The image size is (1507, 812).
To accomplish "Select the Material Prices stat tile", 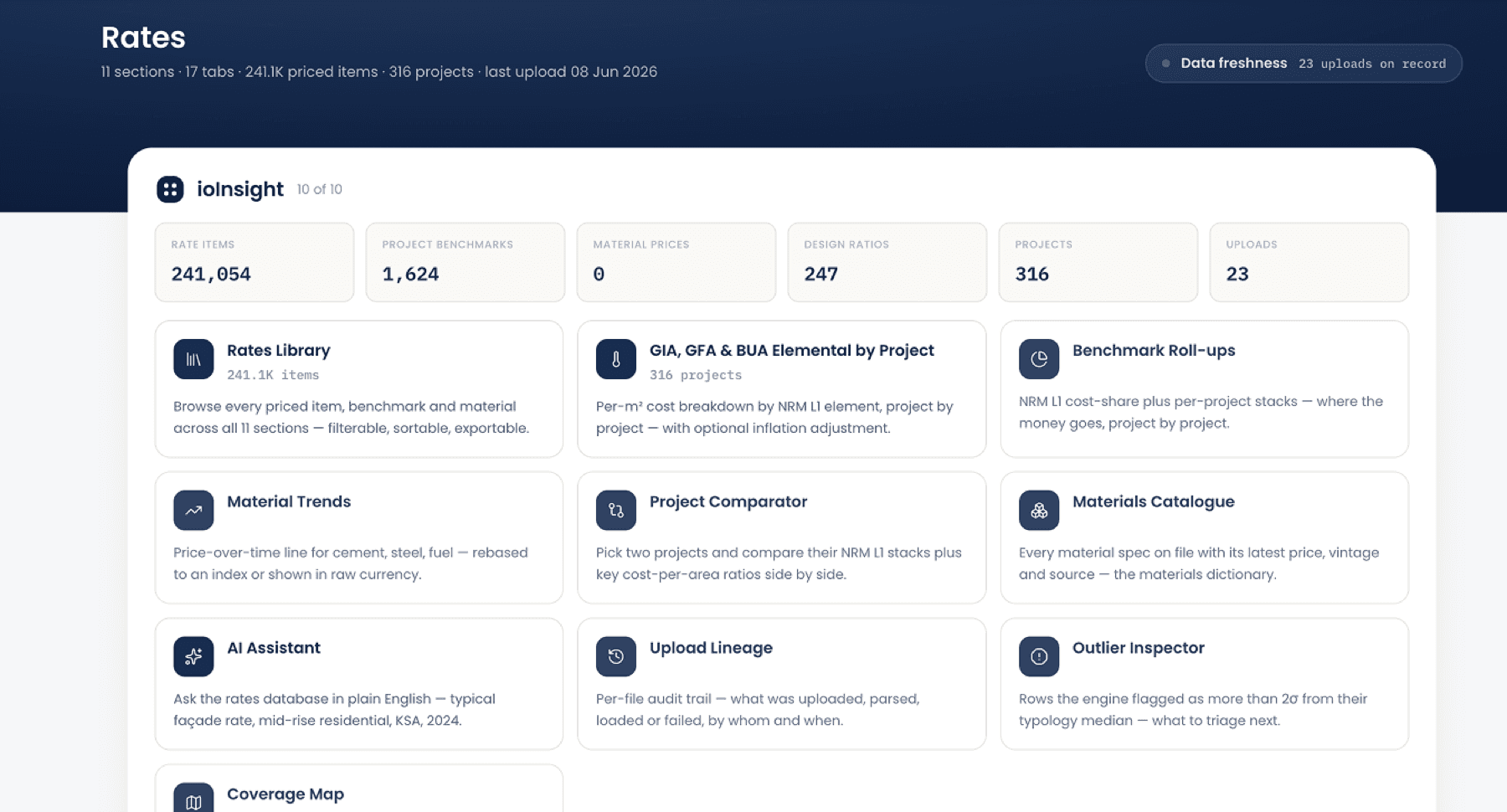I will point(676,262).
